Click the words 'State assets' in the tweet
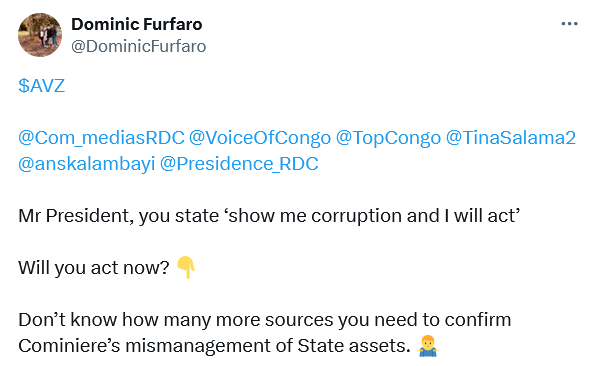The width and height of the screenshot is (598, 366). tap(352, 346)
